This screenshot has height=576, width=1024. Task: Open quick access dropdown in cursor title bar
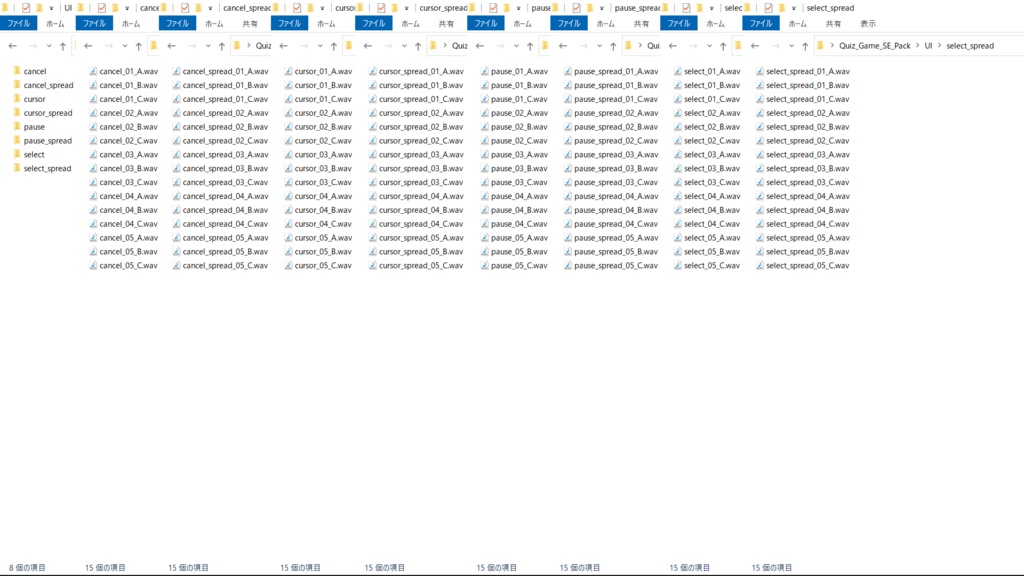[x=322, y=8]
